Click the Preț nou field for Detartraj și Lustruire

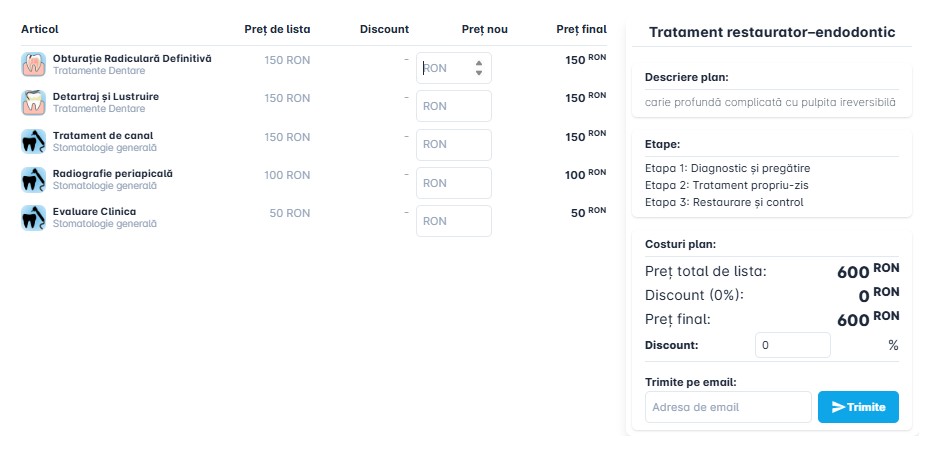453,106
